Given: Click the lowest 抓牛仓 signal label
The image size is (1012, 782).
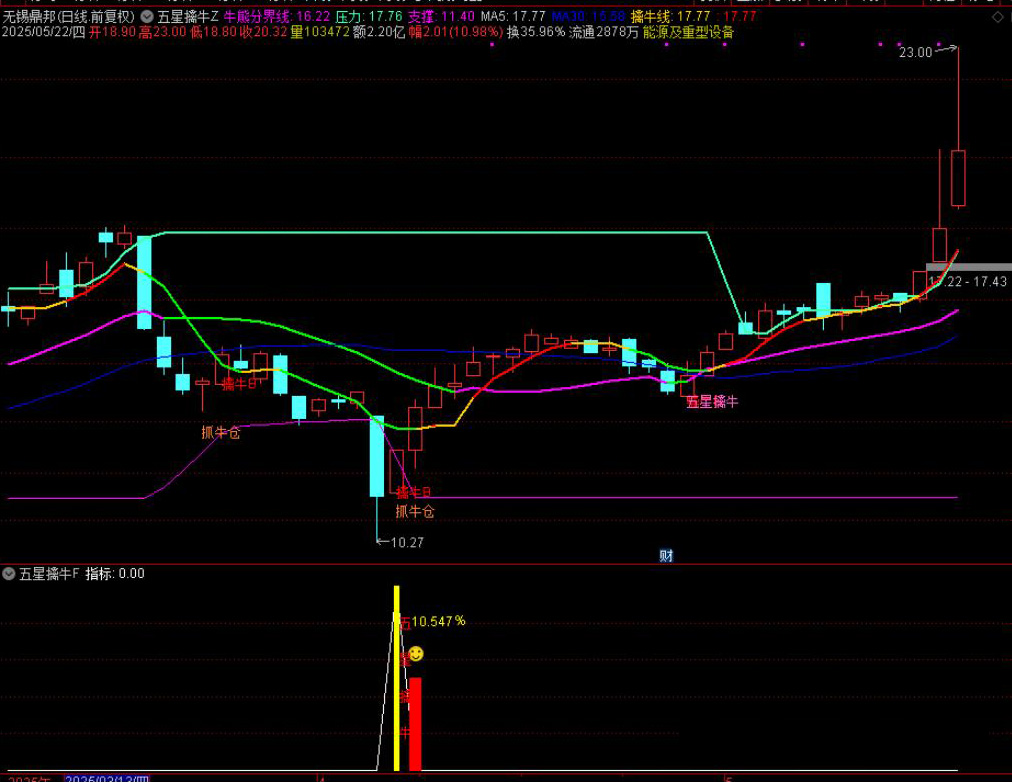Looking at the screenshot, I should tap(414, 512).
